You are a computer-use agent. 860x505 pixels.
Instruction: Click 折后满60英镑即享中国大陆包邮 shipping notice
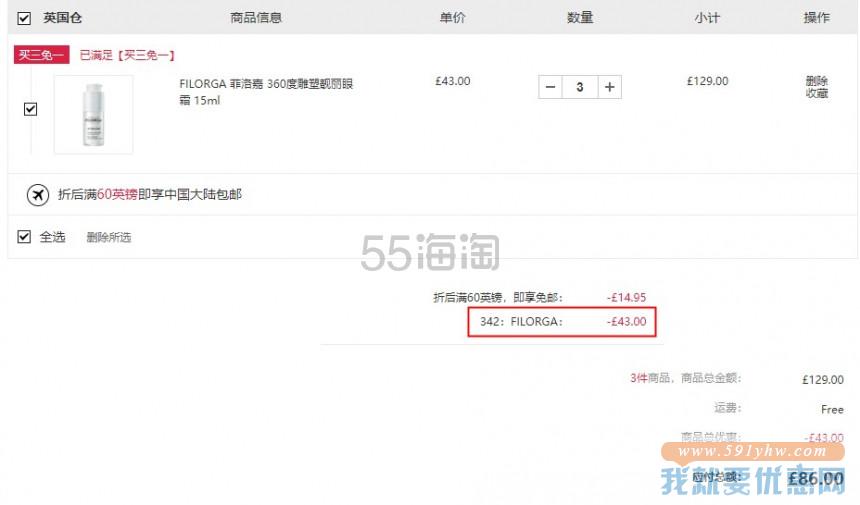pos(150,194)
